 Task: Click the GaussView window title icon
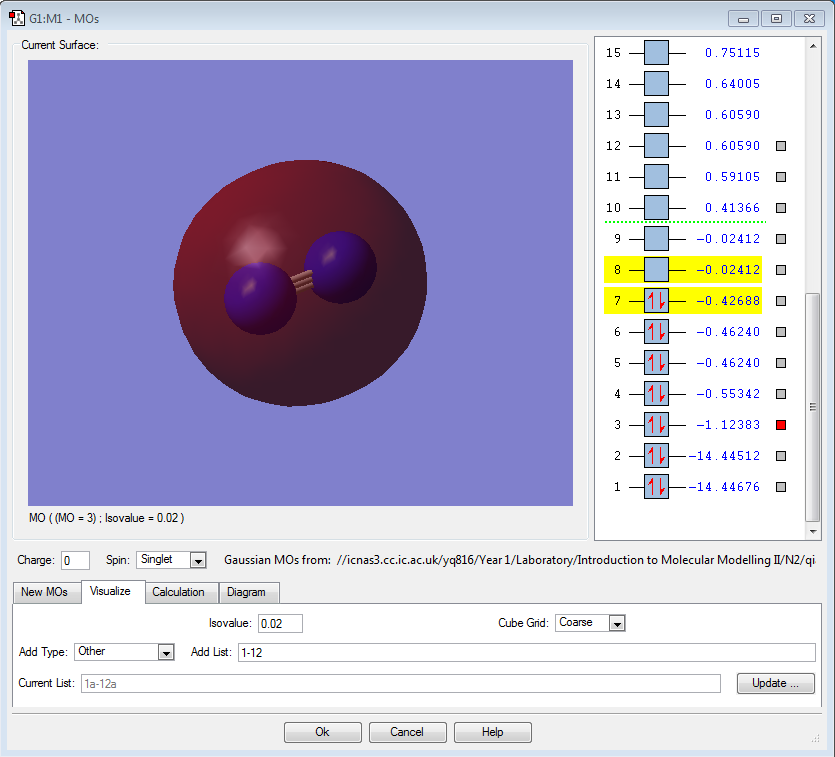point(17,18)
